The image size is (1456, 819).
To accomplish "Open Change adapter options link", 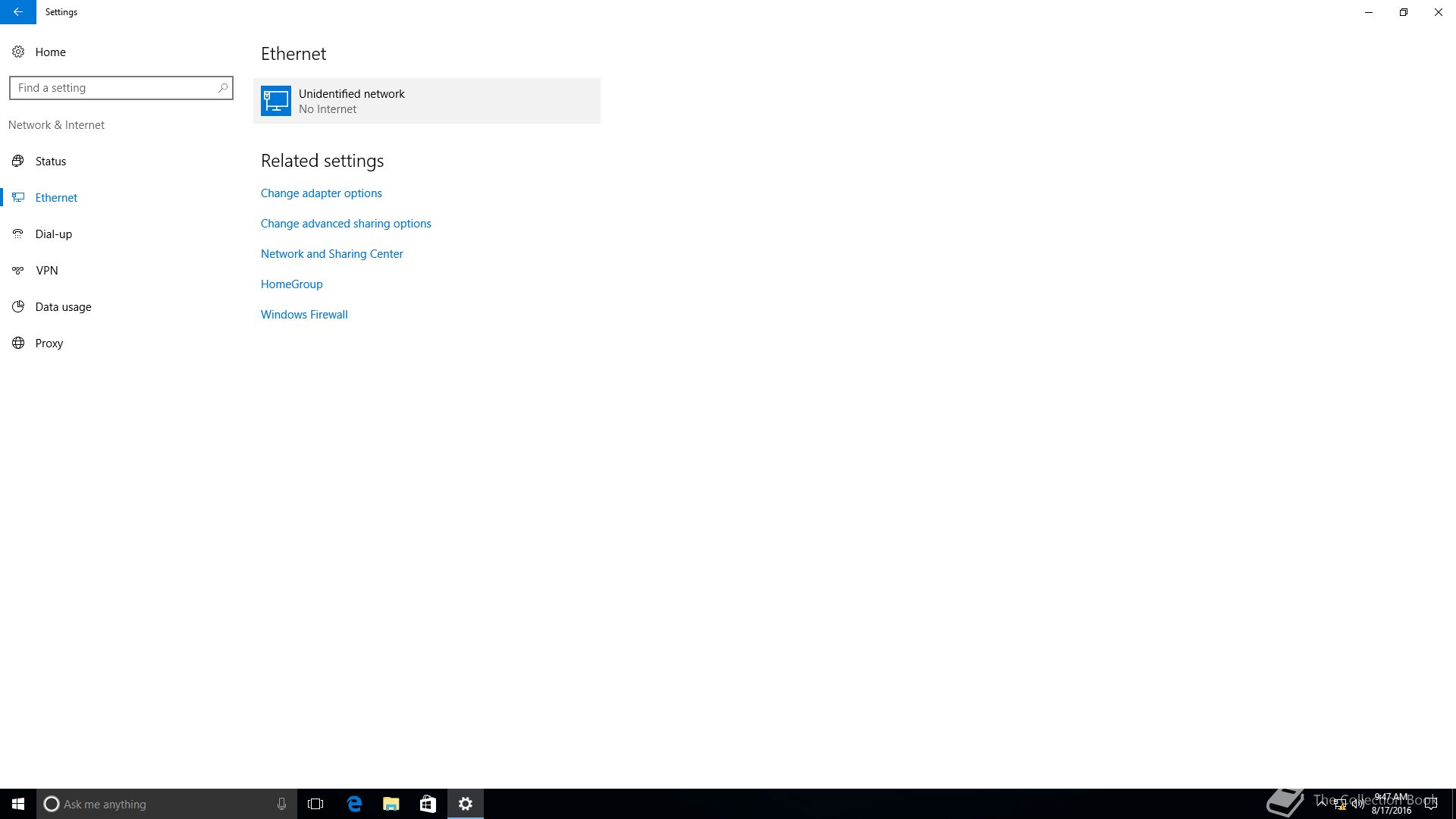I will coord(321,193).
